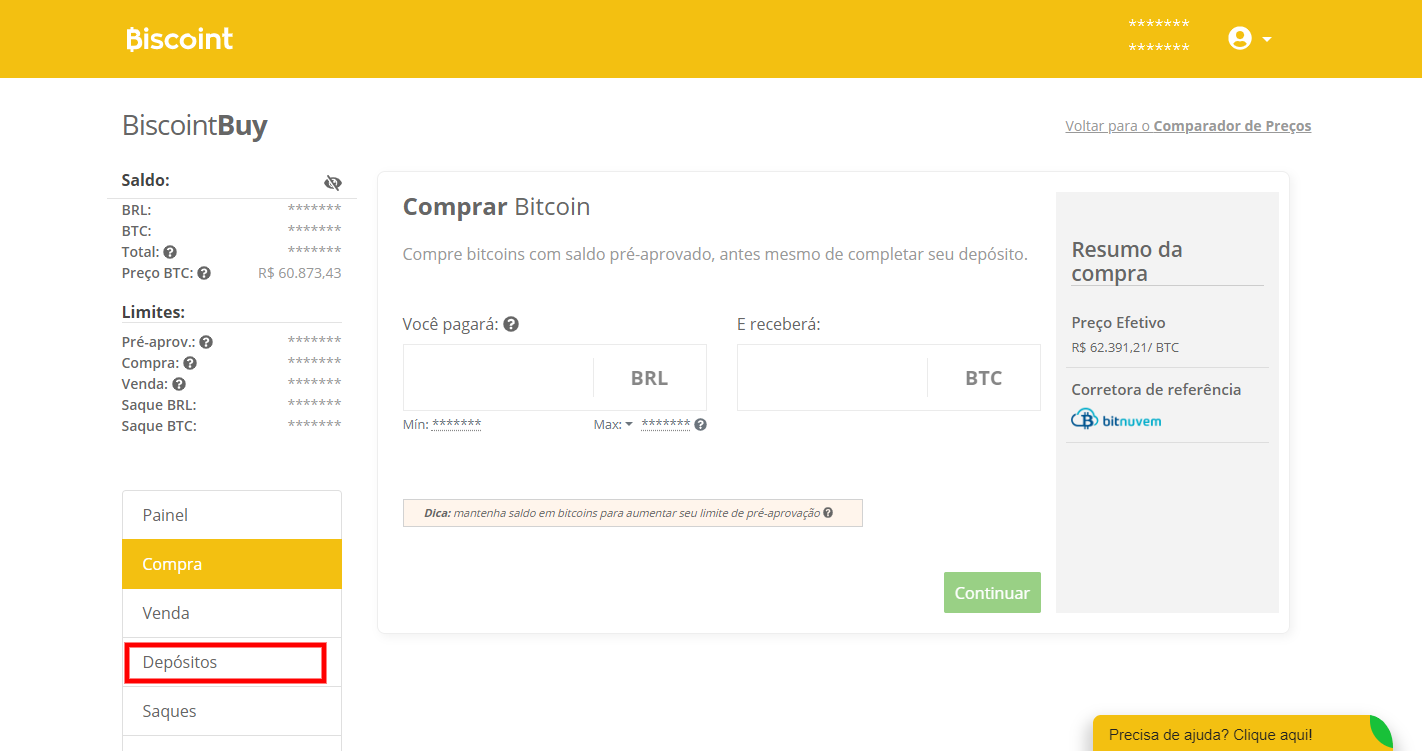Click the help icon in the Dica tip box

click(828, 513)
